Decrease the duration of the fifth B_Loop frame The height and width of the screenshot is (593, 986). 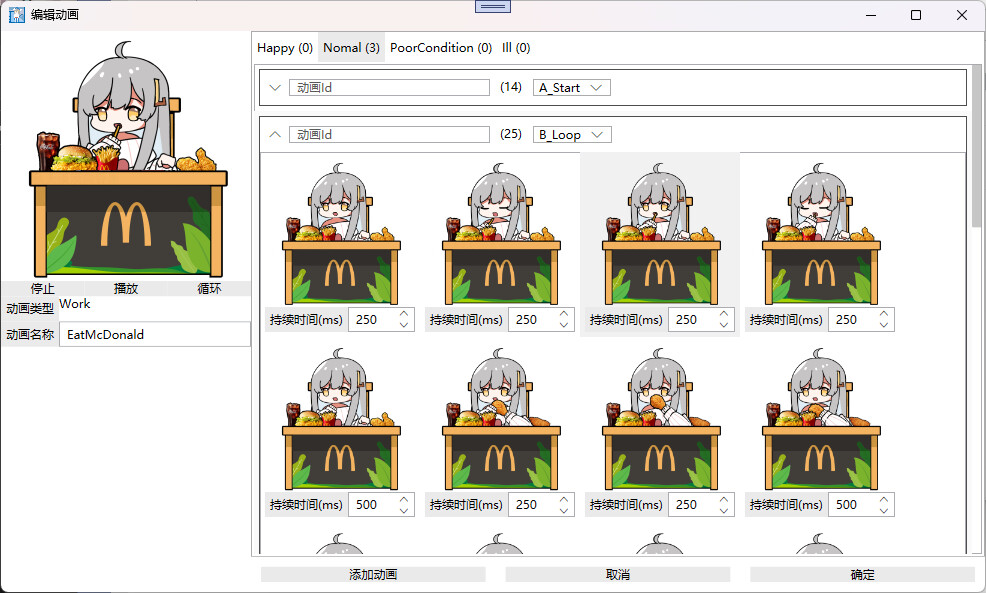(404, 511)
